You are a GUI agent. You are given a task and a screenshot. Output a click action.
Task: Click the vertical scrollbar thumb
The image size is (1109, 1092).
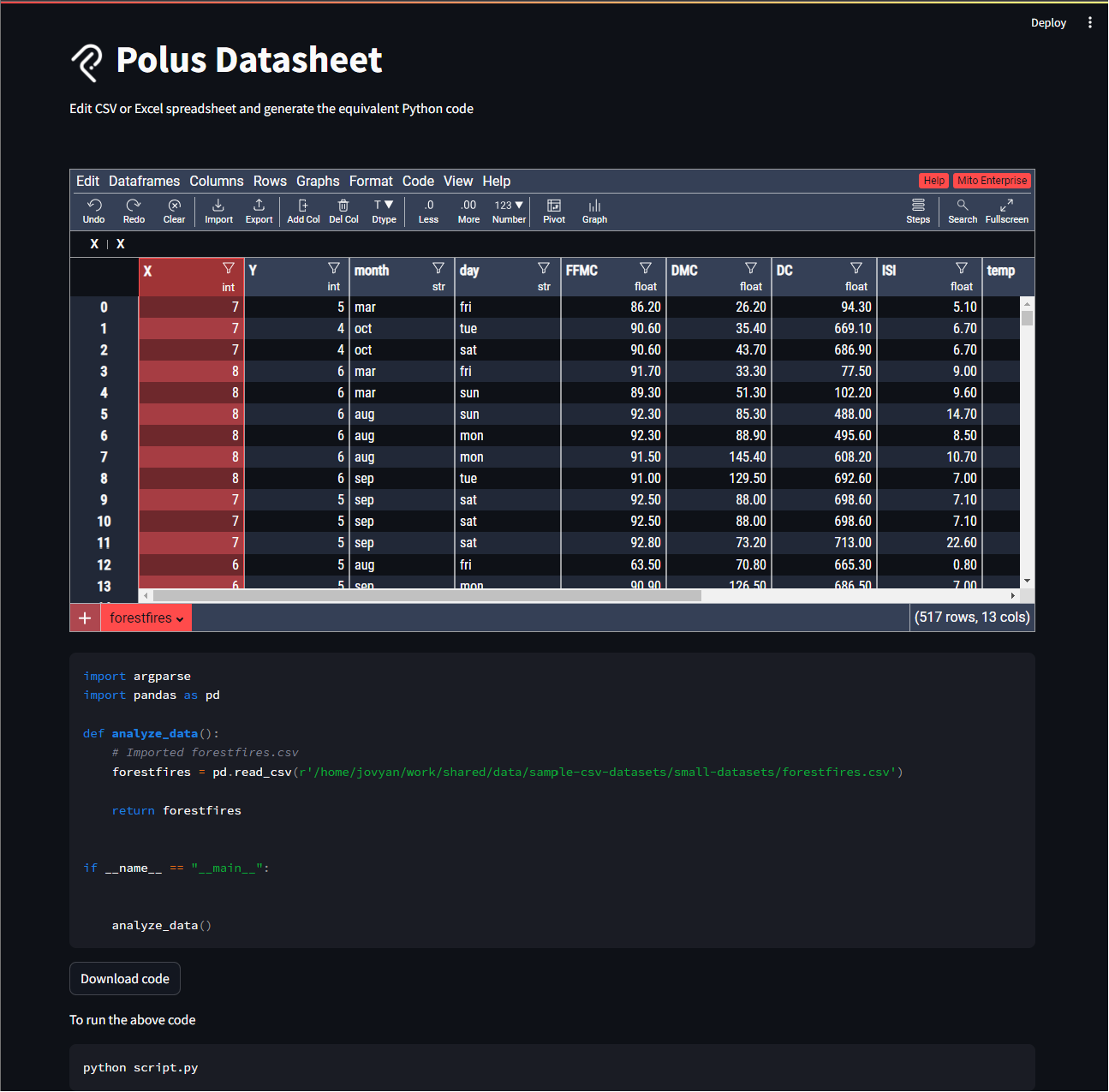point(1028,318)
